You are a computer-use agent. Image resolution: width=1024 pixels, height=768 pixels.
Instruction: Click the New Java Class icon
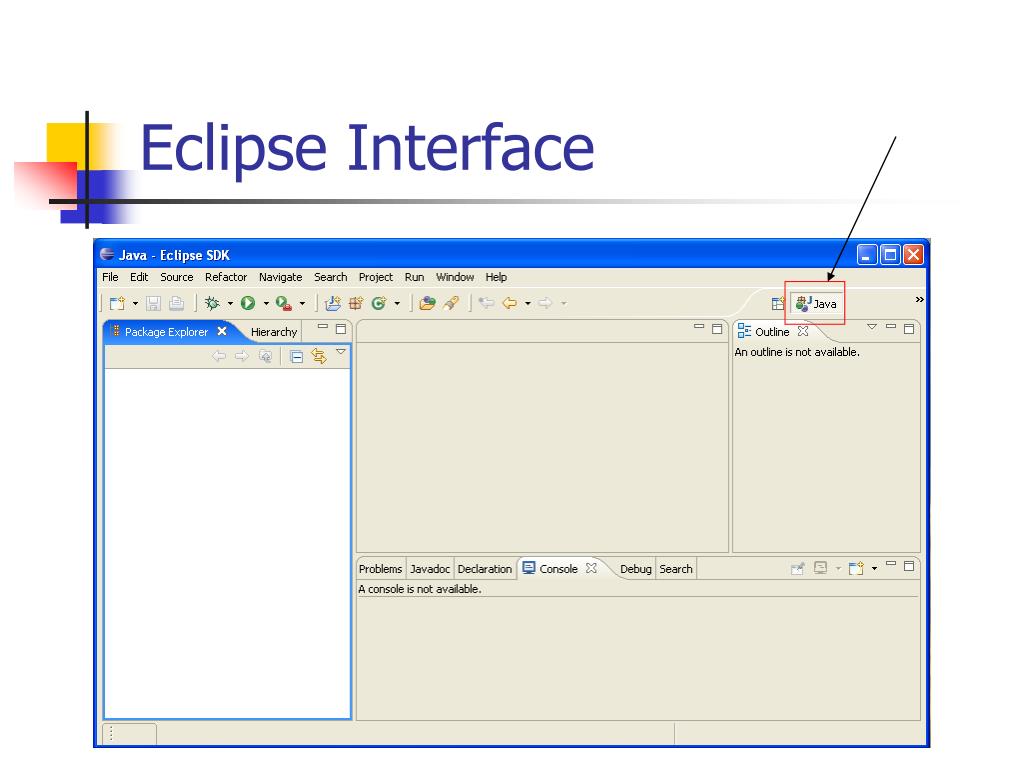(x=379, y=303)
